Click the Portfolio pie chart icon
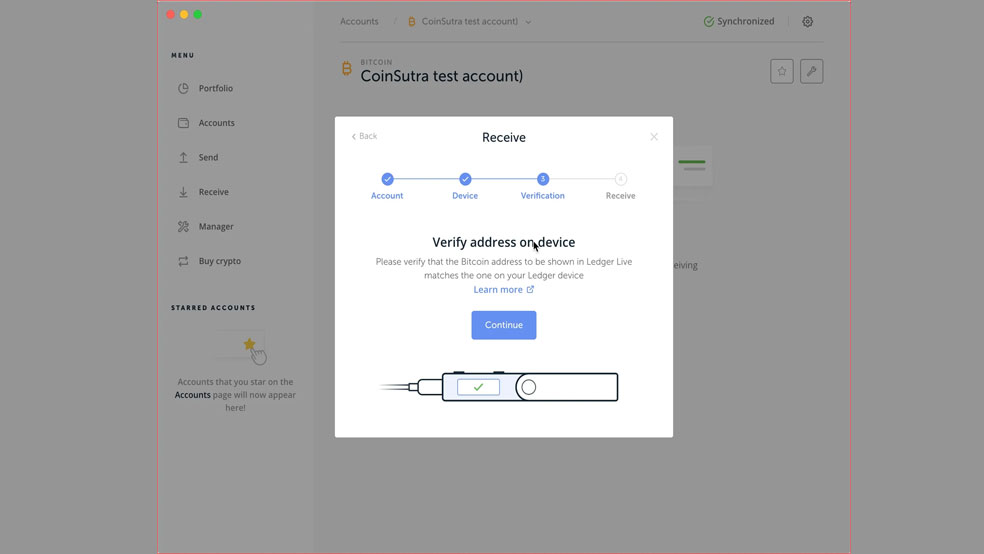The height and width of the screenshot is (554, 984). tap(183, 88)
